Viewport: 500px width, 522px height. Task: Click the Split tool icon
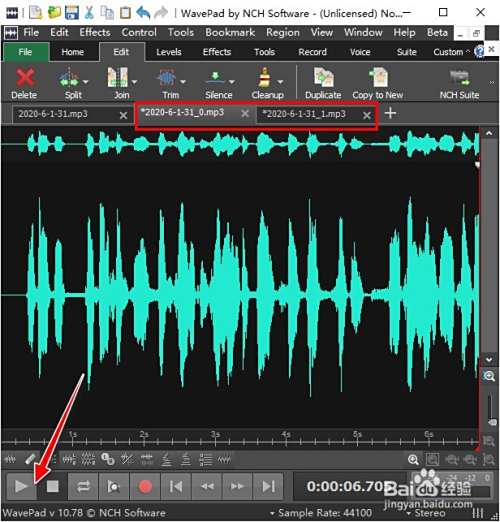(69, 77)
